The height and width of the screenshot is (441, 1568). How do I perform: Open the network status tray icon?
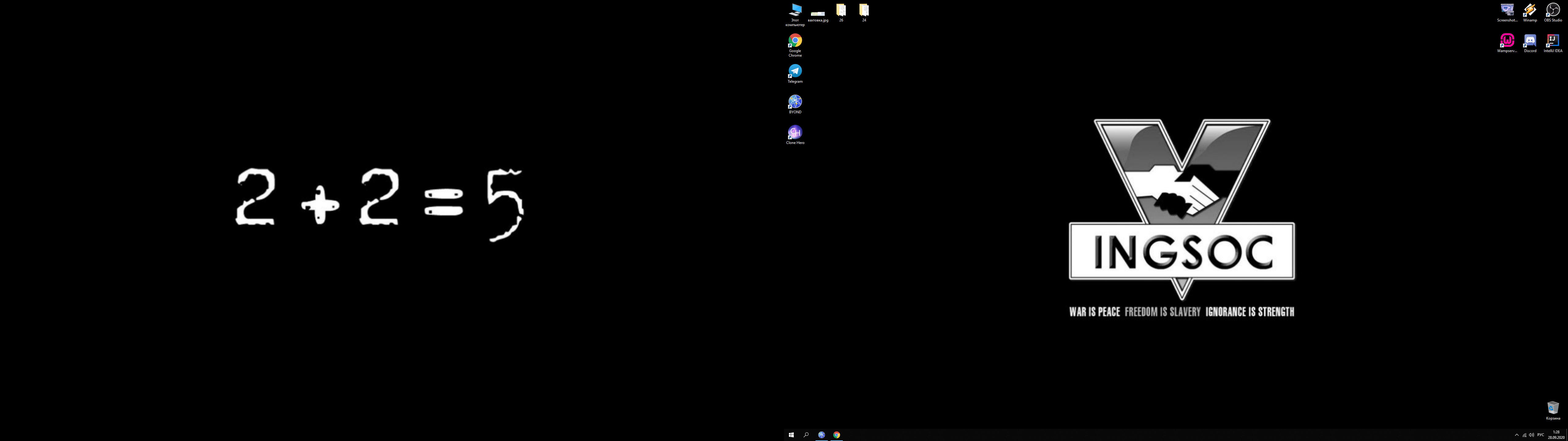pos(1524,435)
